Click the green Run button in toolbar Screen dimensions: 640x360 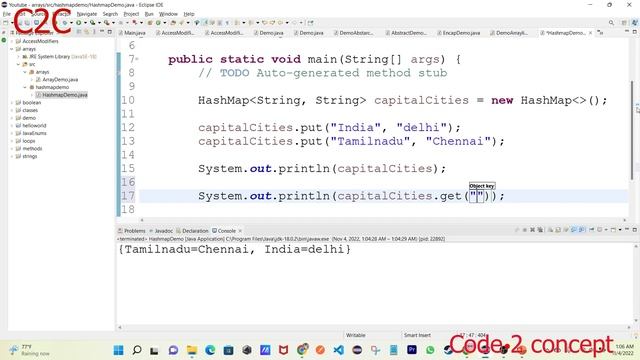pos(78,23)
